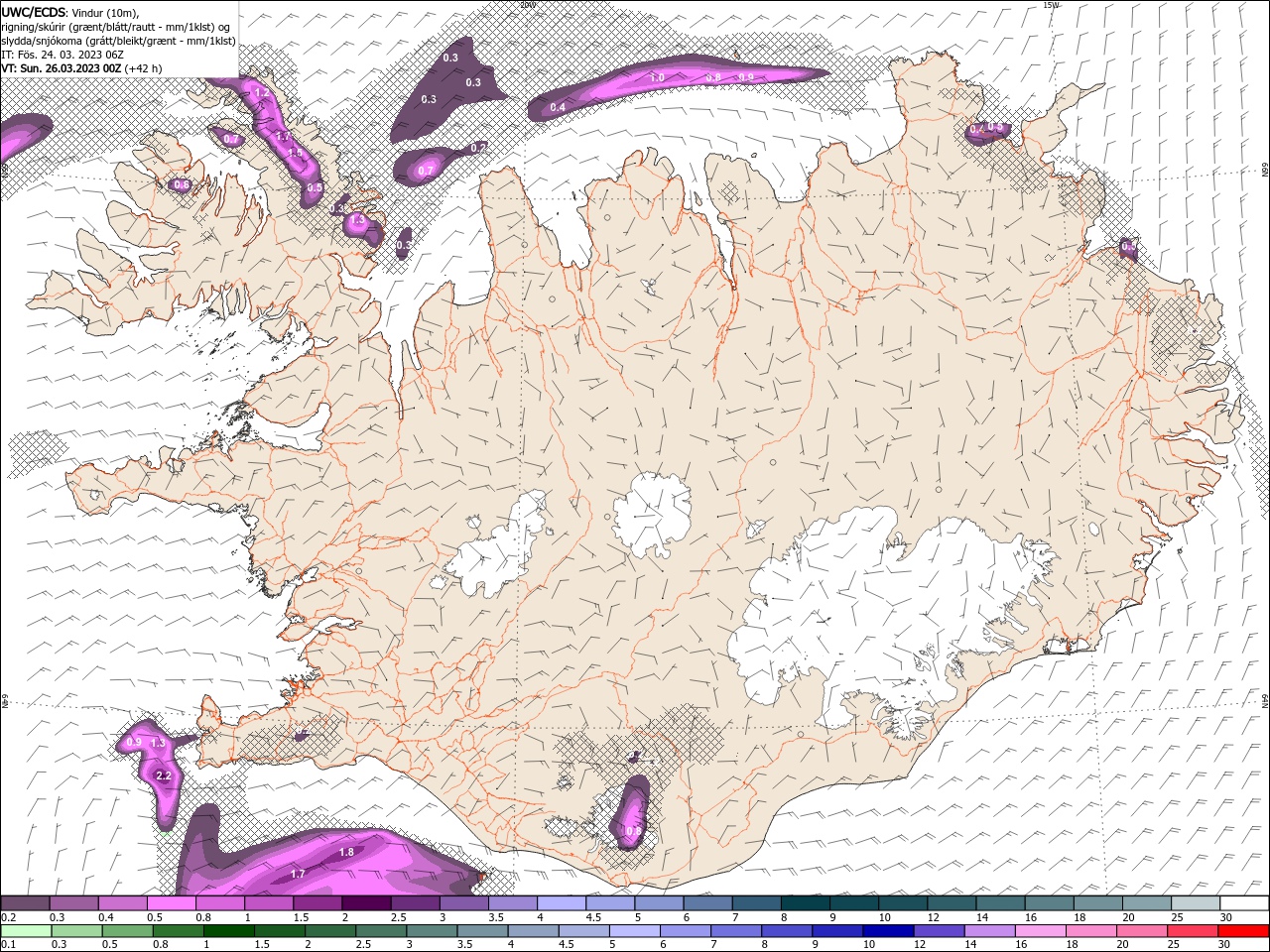Click the 15W longitude label

(x=1051, y=5)
